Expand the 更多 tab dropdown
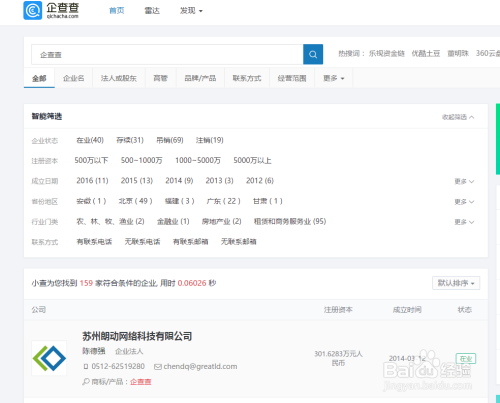Image resolution: width=500 pixels, height=403 pixels. pyautogui.click(x=333, y=78)
